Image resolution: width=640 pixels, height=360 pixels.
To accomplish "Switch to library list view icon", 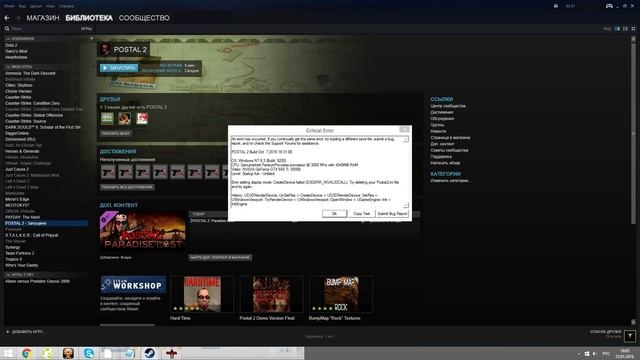I will point(625,29).
